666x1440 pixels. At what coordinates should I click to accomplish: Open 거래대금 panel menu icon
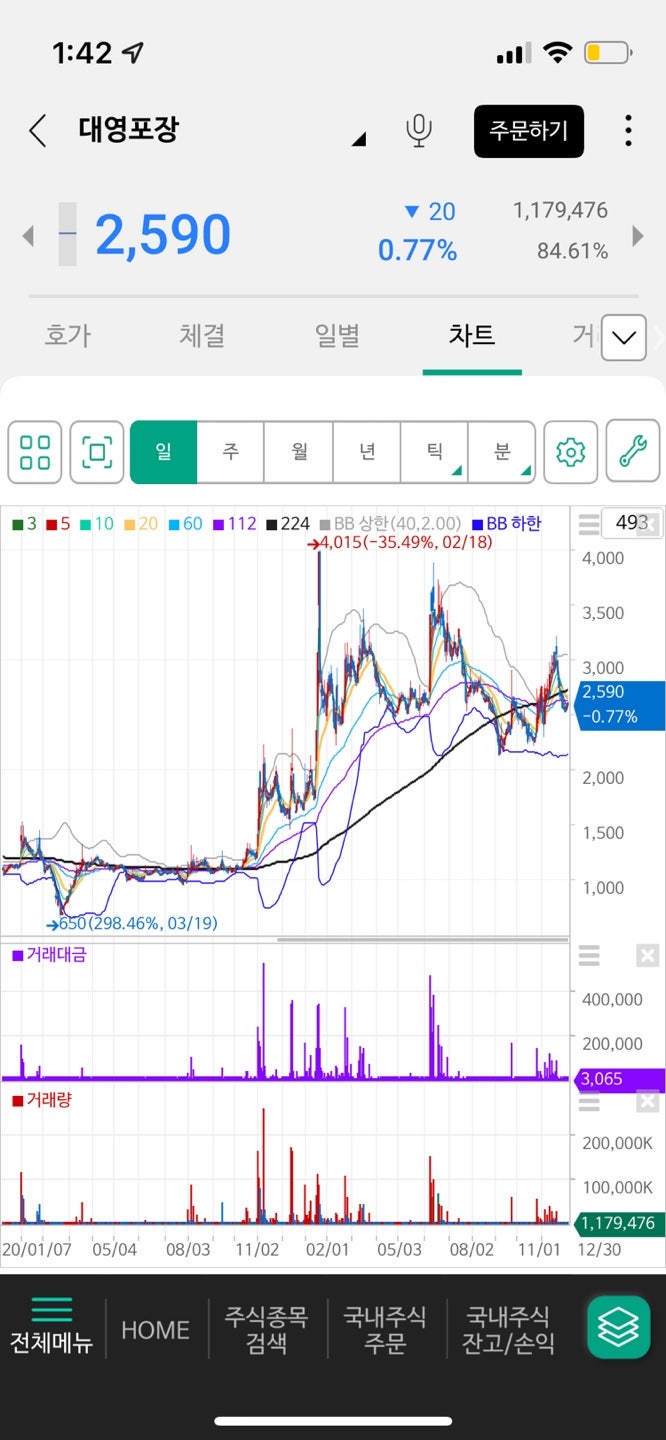coord(590,956)
